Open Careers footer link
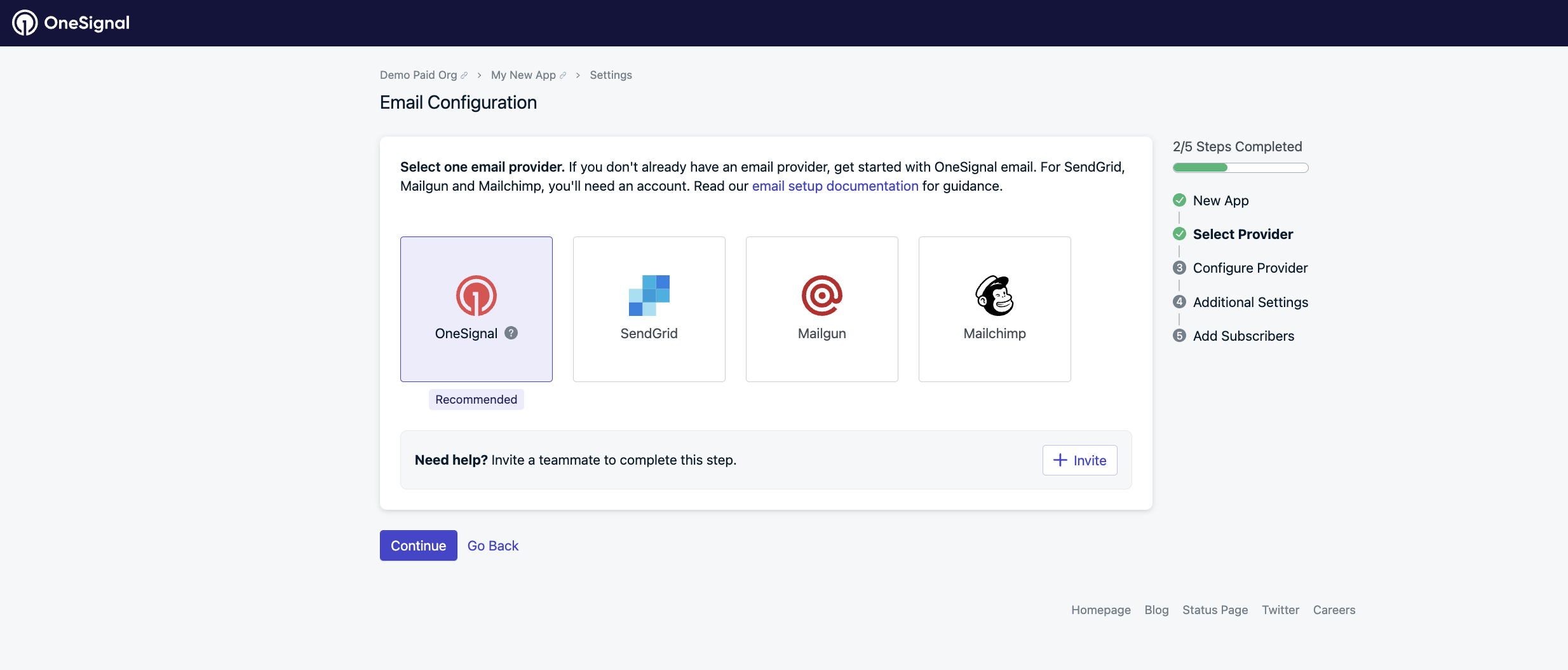Screen dimensions: 1568x670 (1334, 610)
